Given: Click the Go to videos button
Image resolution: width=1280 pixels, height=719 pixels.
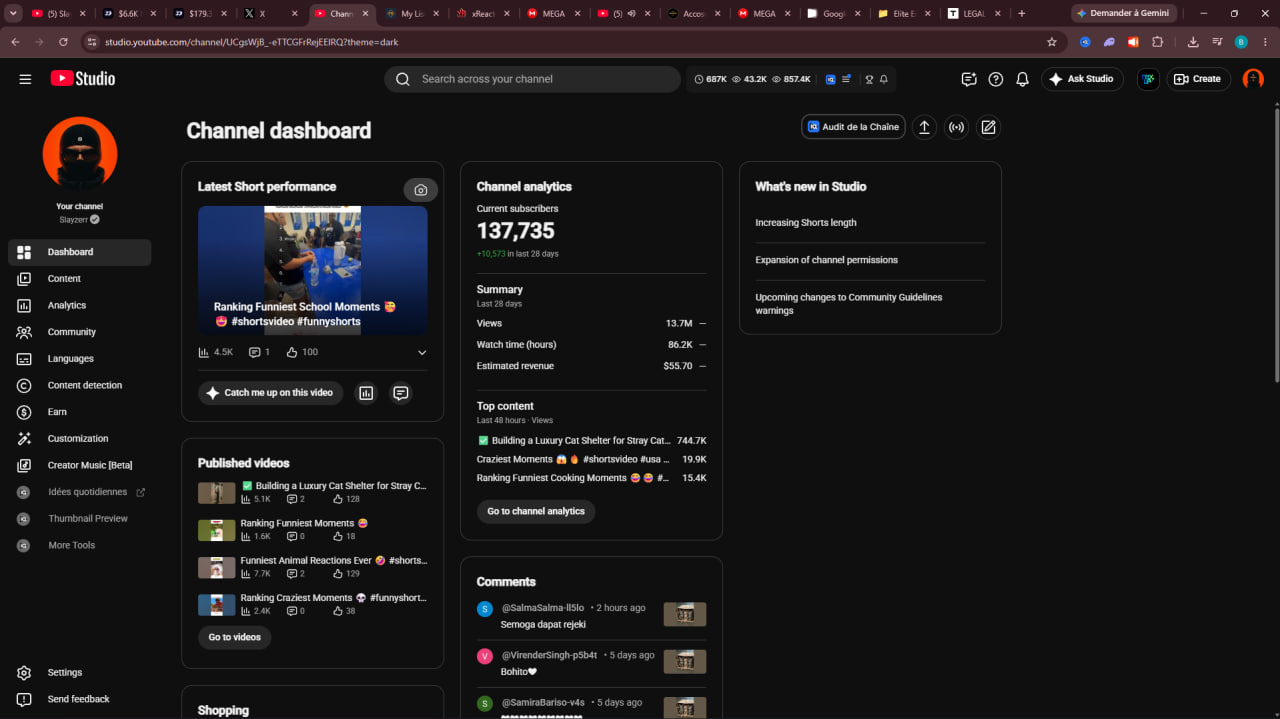Looking at the screenshot, I should (234, 637).
